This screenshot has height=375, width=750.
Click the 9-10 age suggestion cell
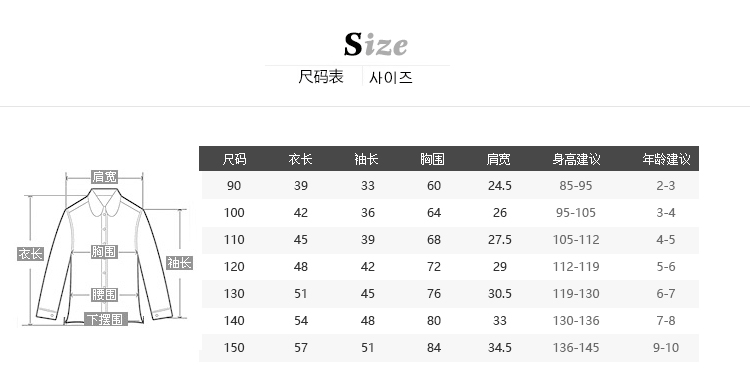666,348
